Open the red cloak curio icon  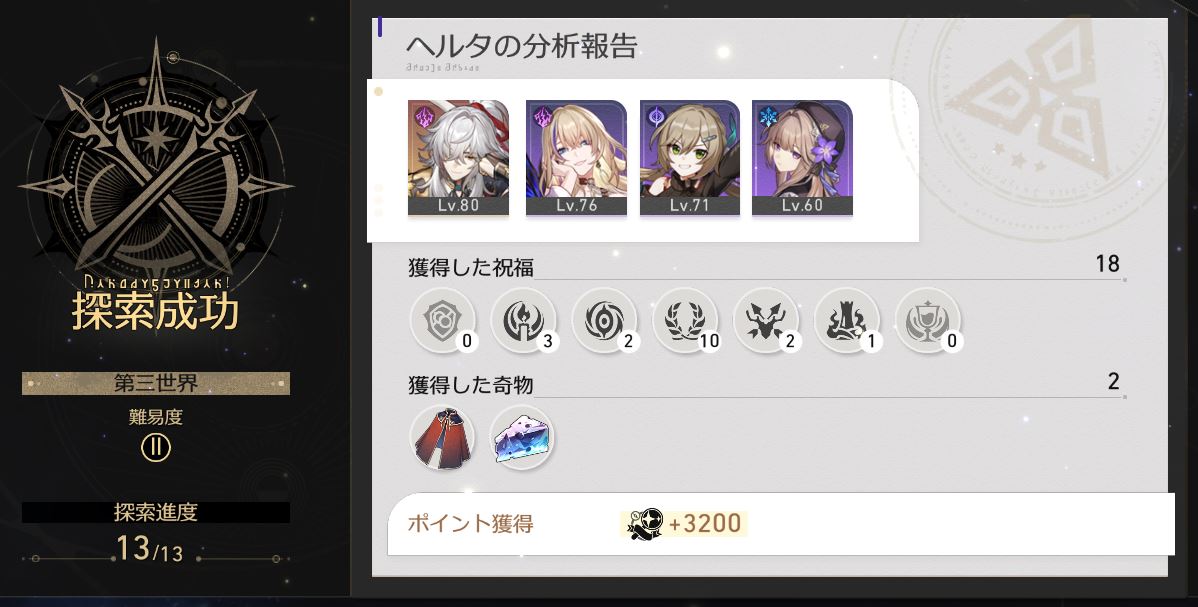[442, 437]
